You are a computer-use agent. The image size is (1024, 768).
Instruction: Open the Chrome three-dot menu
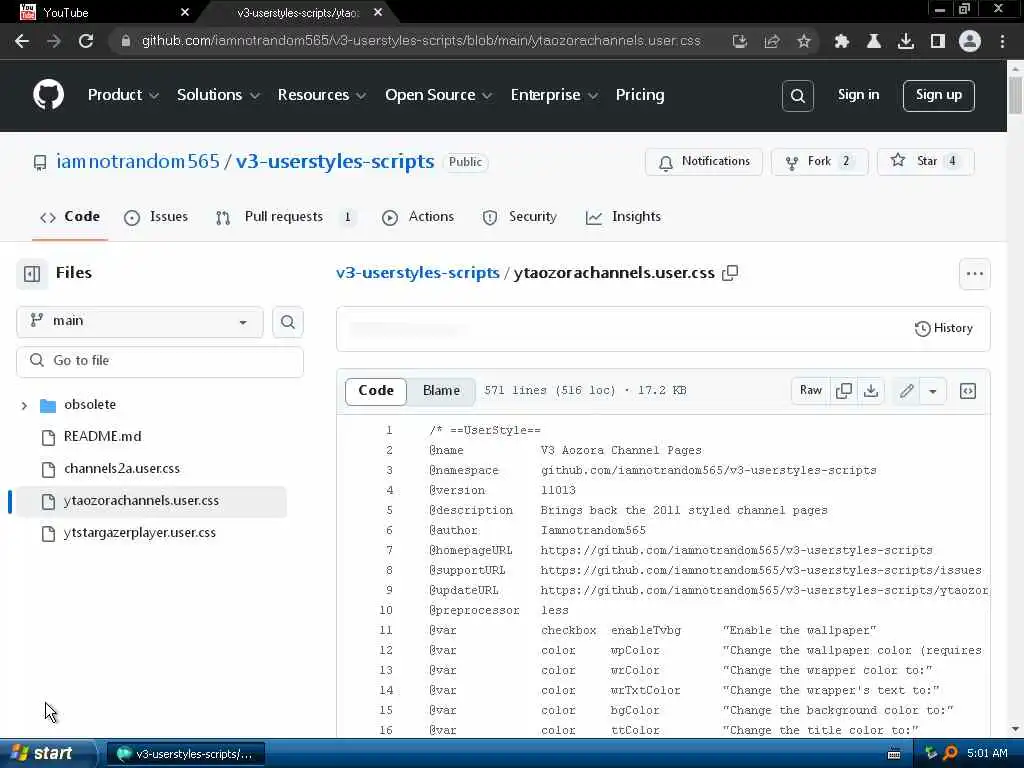[1002, 41]
